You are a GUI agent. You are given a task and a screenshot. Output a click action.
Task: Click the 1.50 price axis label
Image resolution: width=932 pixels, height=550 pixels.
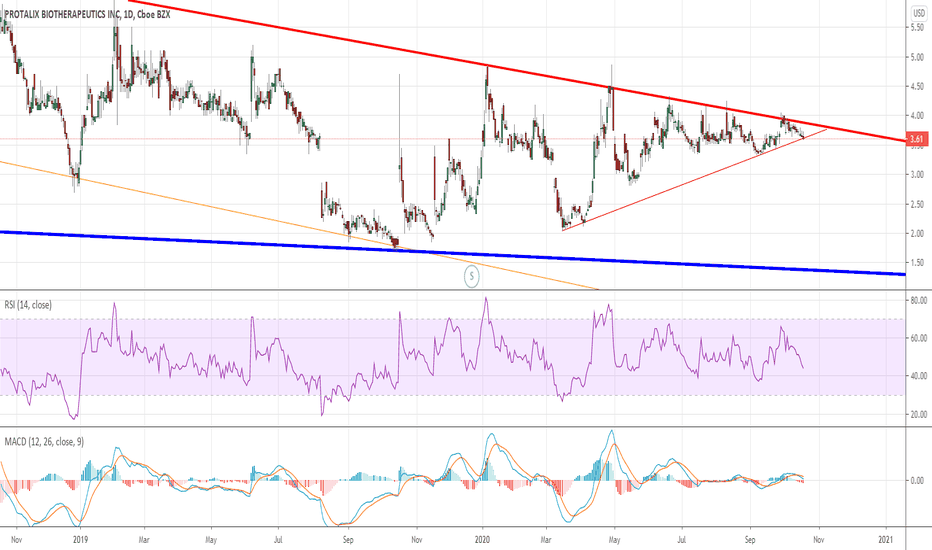(x=918, y=263)
